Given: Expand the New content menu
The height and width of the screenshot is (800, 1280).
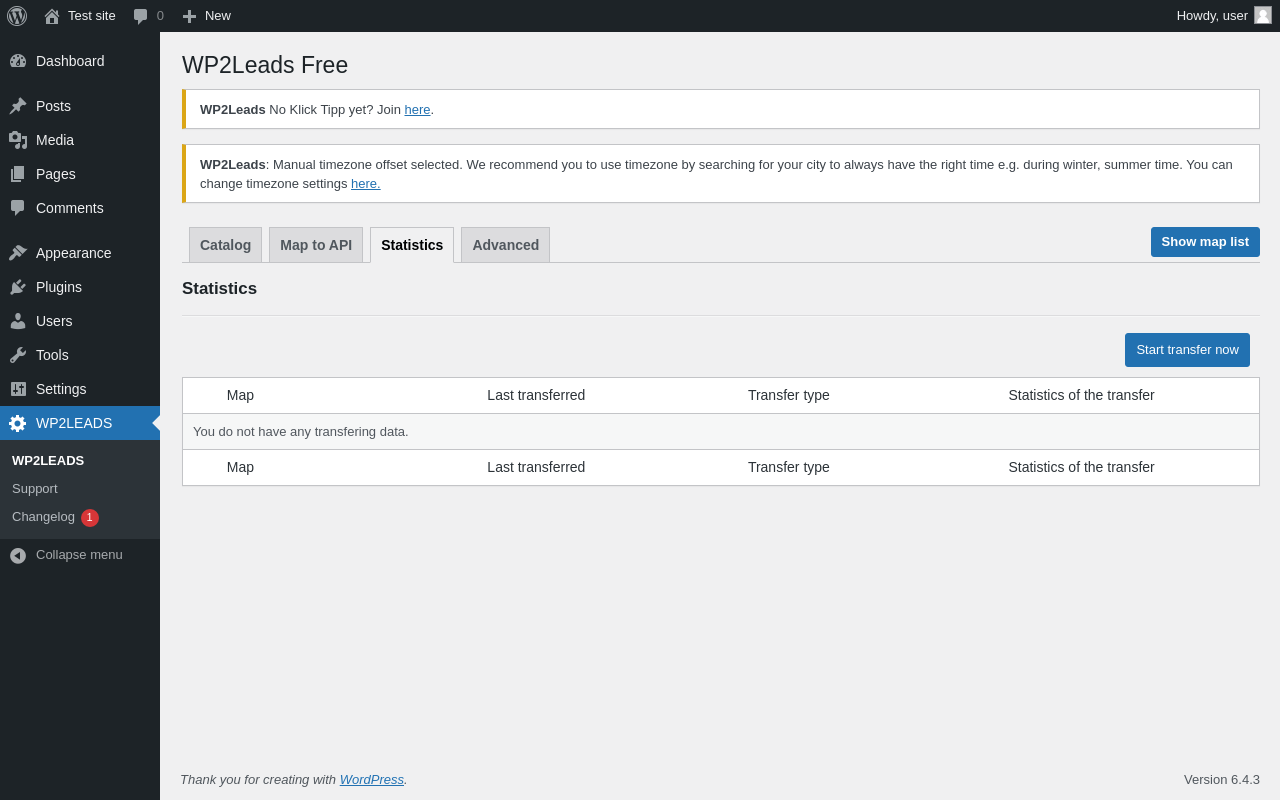Looking at the screenshot, I should pos(207,16).
